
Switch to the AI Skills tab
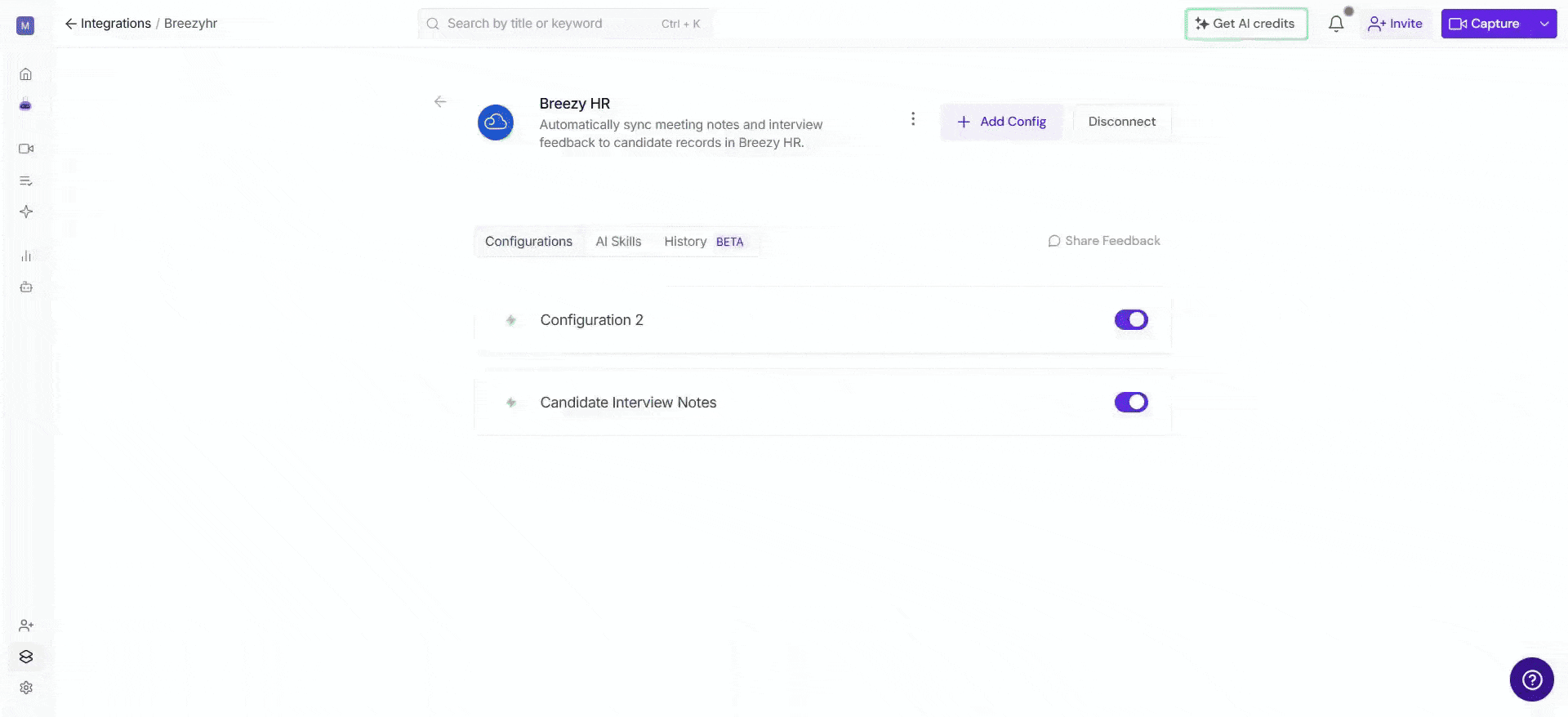(618, 242)
